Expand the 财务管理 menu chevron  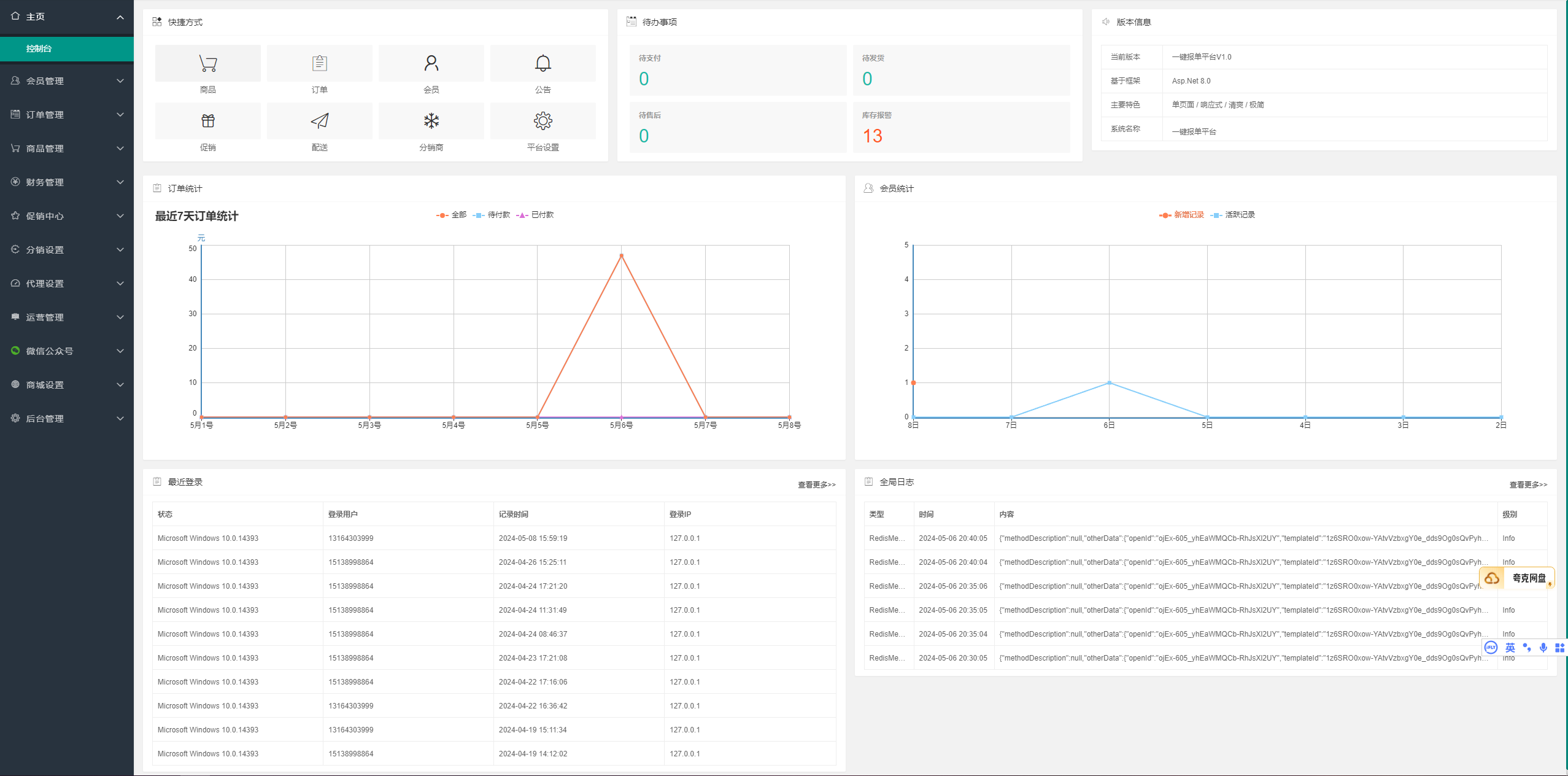[120, 182]
